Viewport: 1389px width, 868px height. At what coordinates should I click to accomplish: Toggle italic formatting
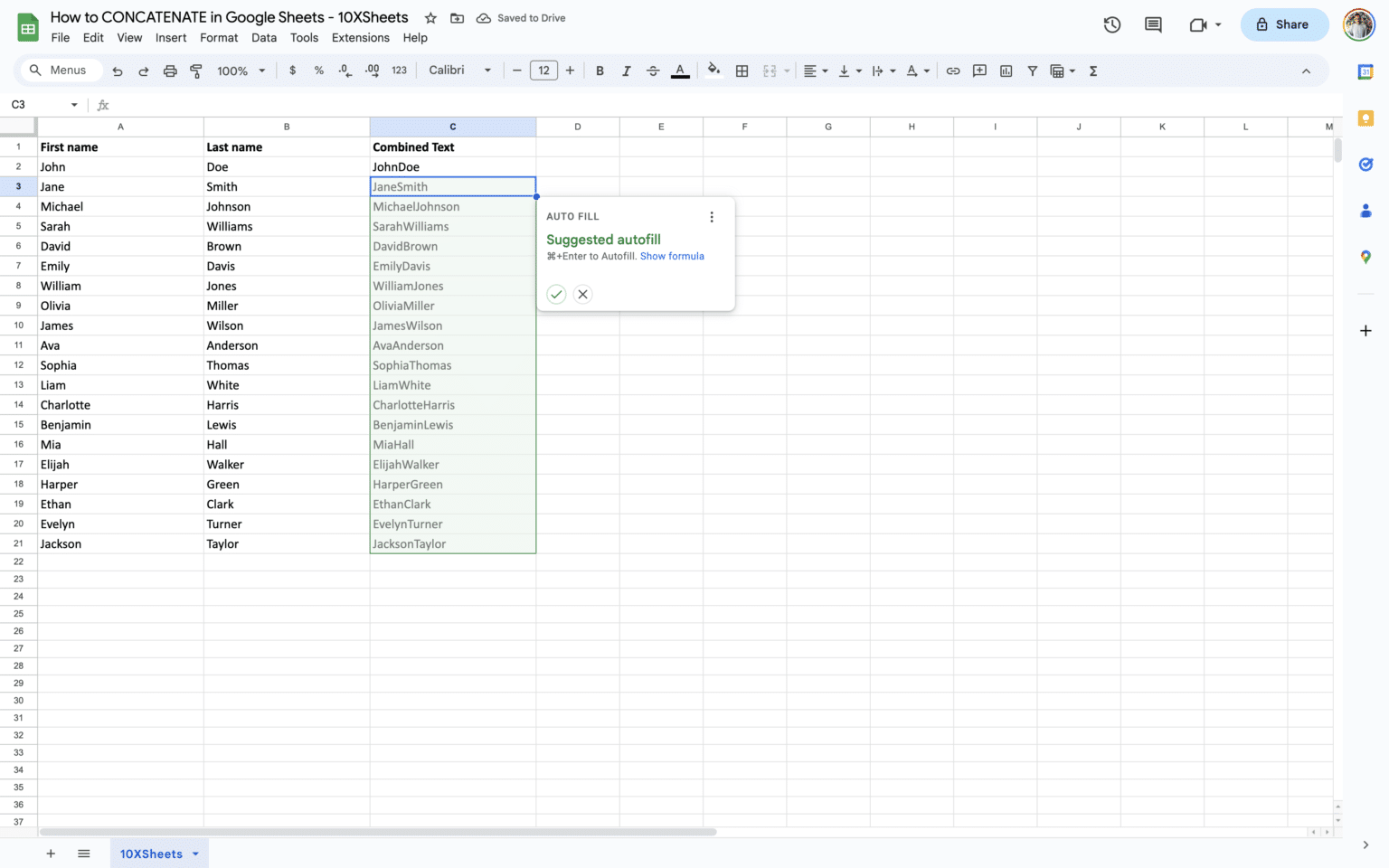tap(626, 71)
